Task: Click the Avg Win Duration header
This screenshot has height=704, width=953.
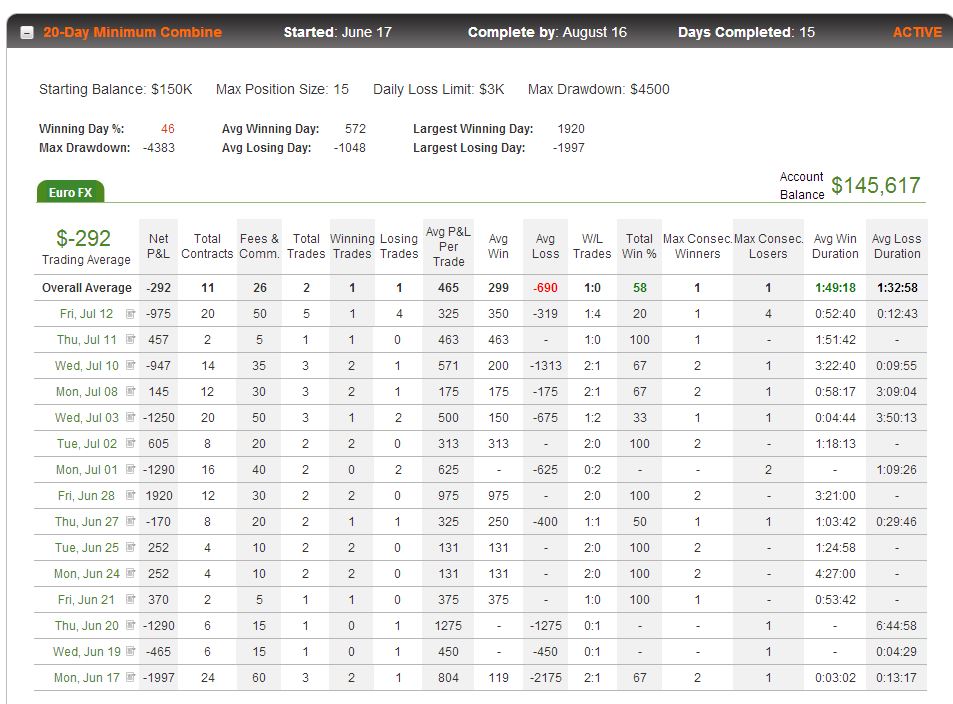Action: 835,246
